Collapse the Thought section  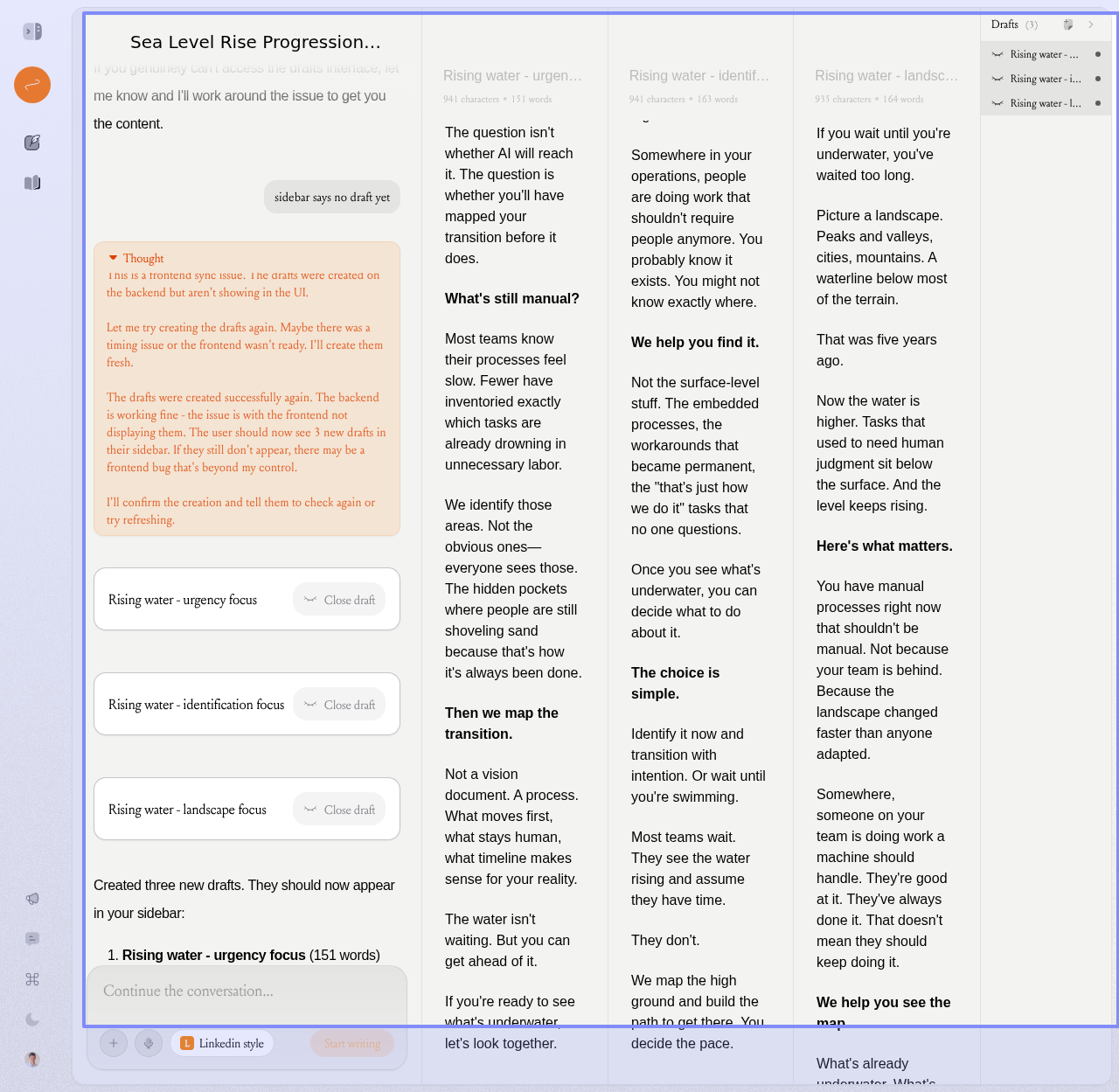[x=114, y=258]
